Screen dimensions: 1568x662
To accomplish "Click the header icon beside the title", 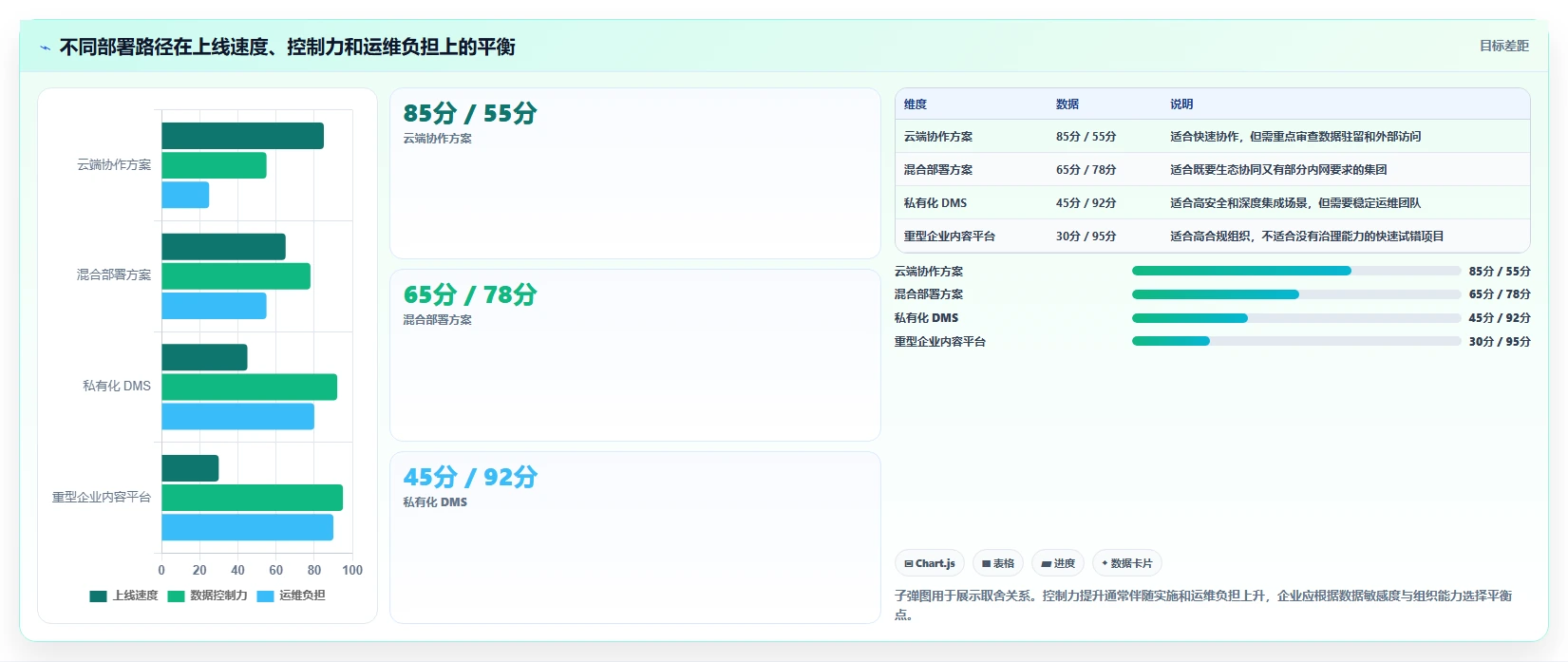I will pyautogui.click(x=45, y=47).
